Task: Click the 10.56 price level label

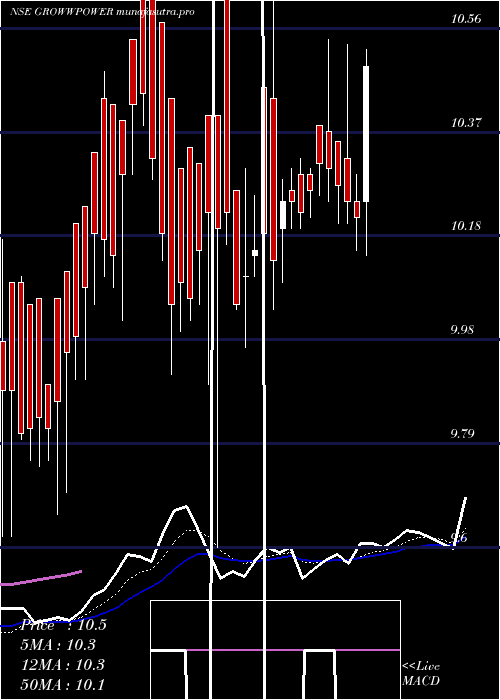Action: pos(466,19)
